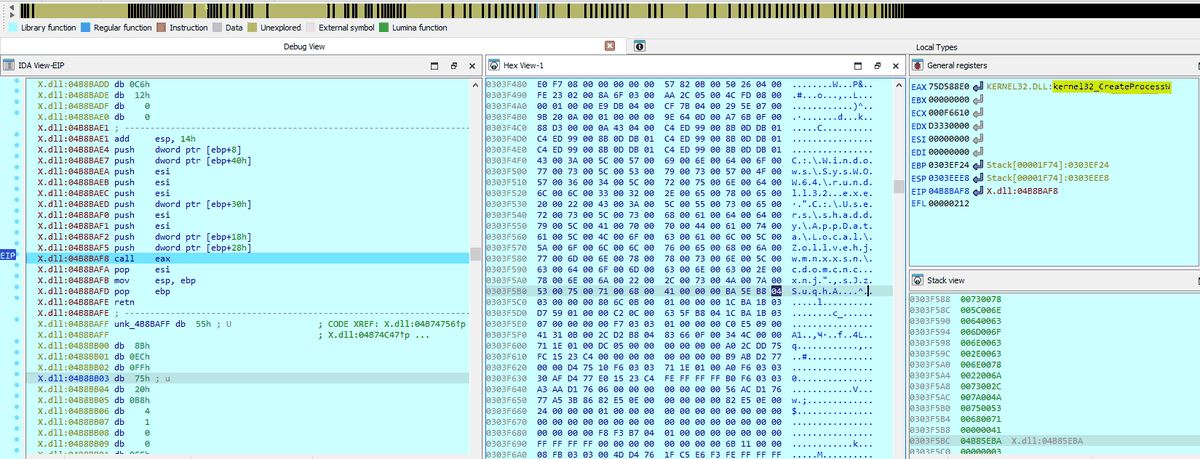Click the Data legend swatch
Viewport: 1200px width, 459px height.
(219, 27)
